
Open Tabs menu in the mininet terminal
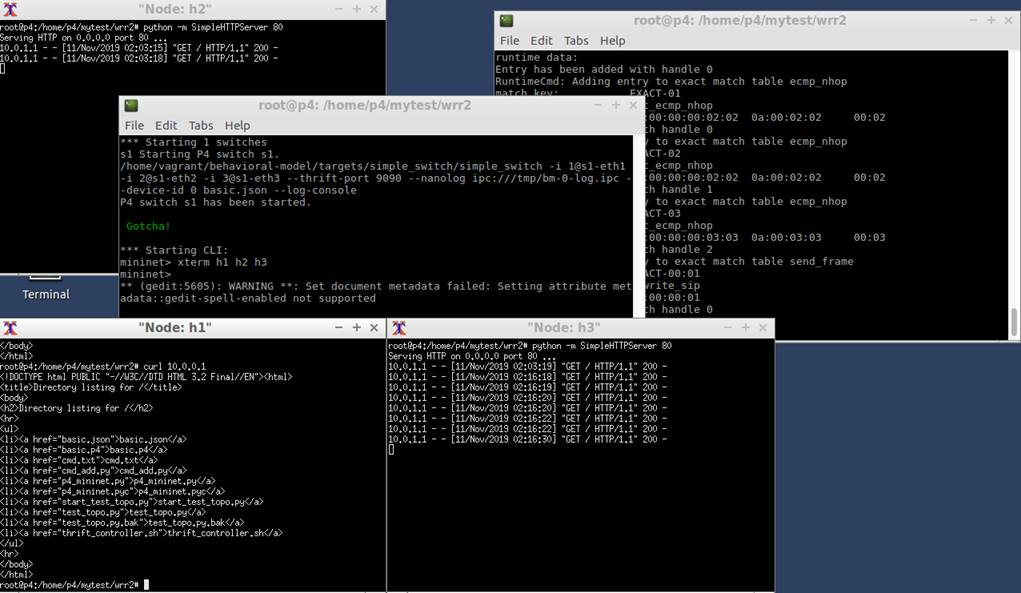tap(201, 125)
